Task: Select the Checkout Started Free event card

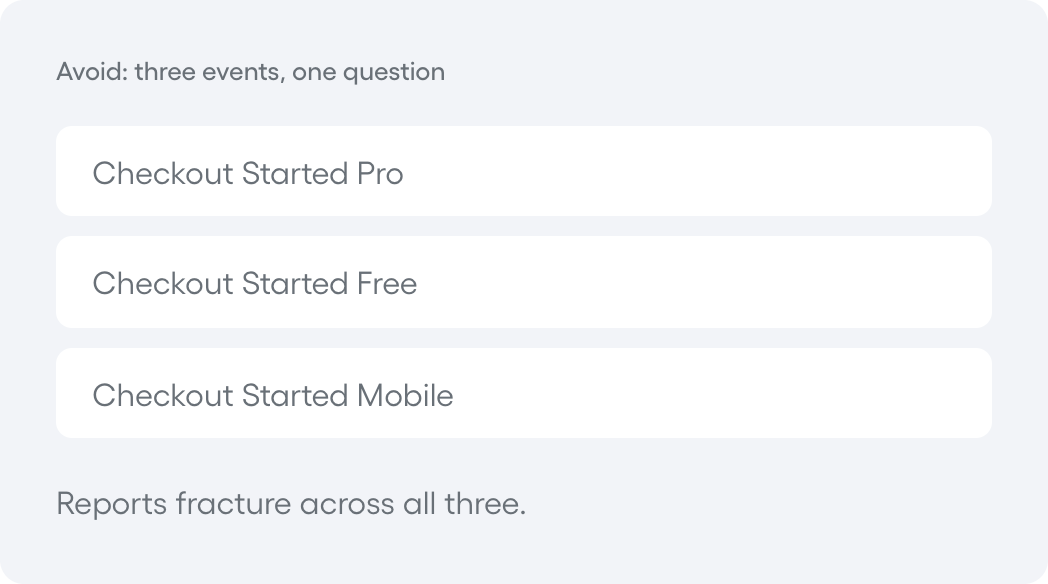Action: click(524, 282)
